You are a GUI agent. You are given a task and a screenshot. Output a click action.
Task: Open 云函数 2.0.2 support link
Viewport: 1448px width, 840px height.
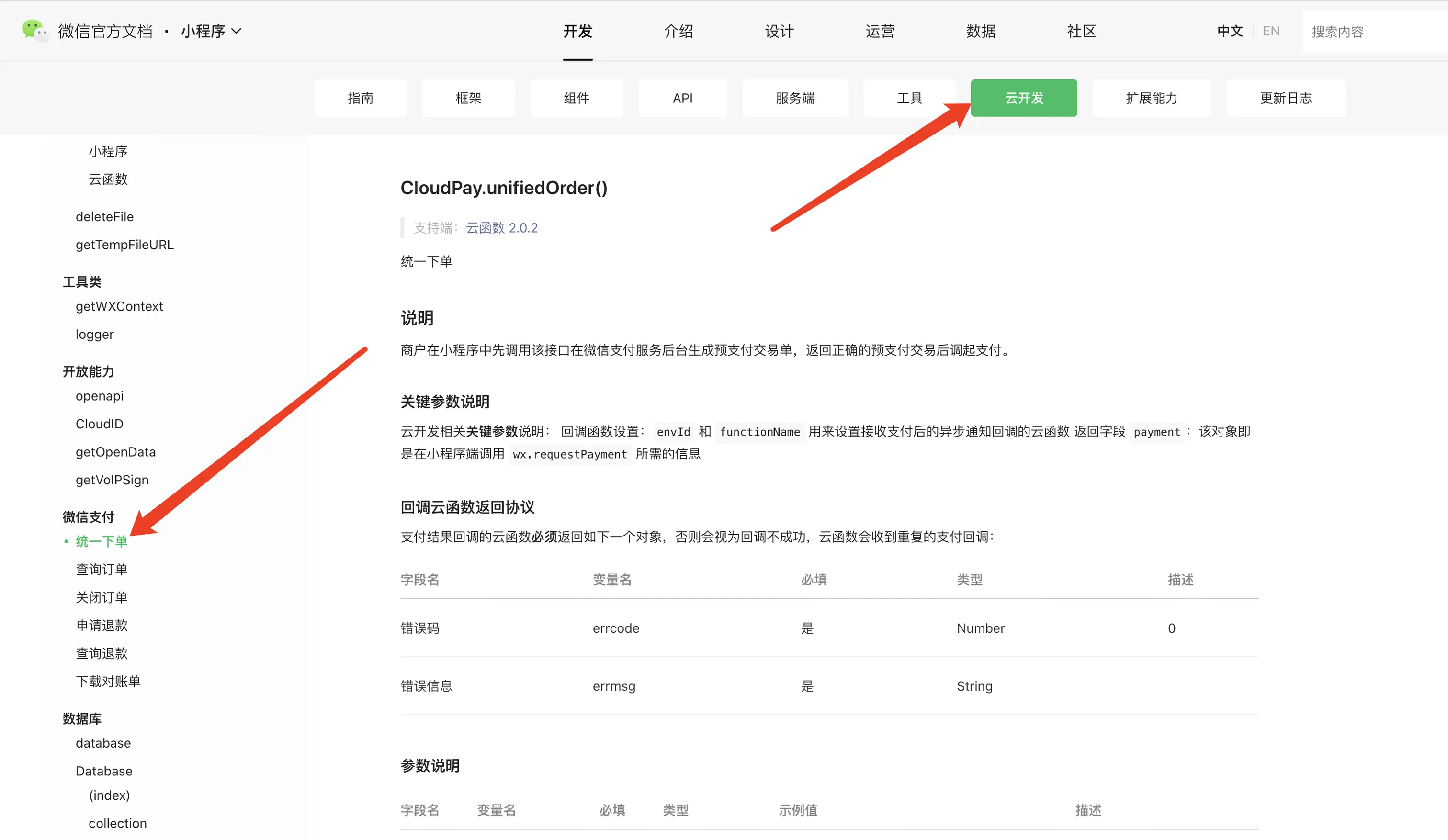[501, 228]
